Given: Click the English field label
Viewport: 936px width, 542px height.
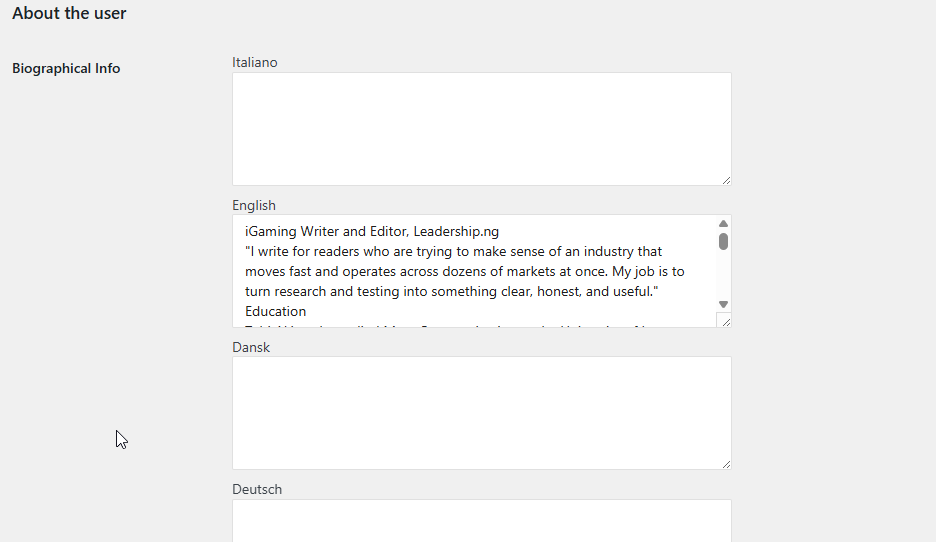Looking at the screenshot, I should [254, 205].
